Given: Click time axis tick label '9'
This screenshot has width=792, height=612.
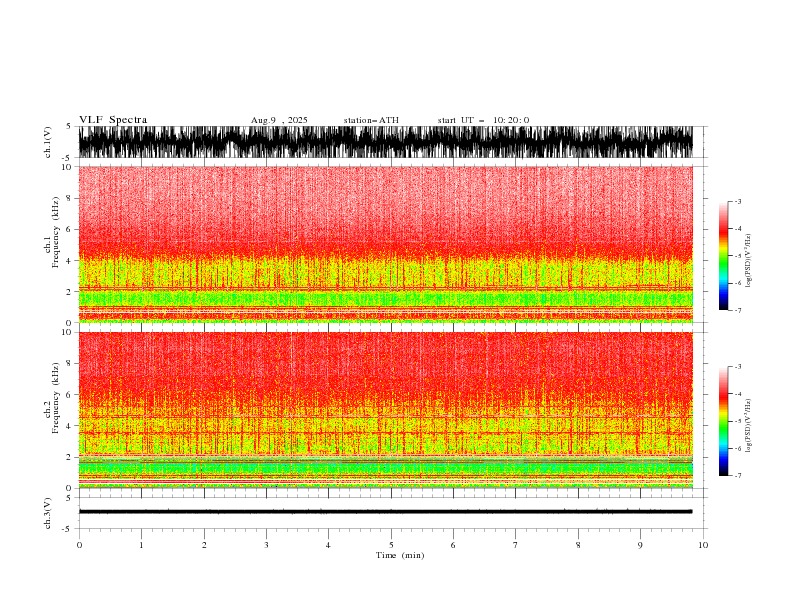Looking at the screenshot, I should click(x=640, y=545).
